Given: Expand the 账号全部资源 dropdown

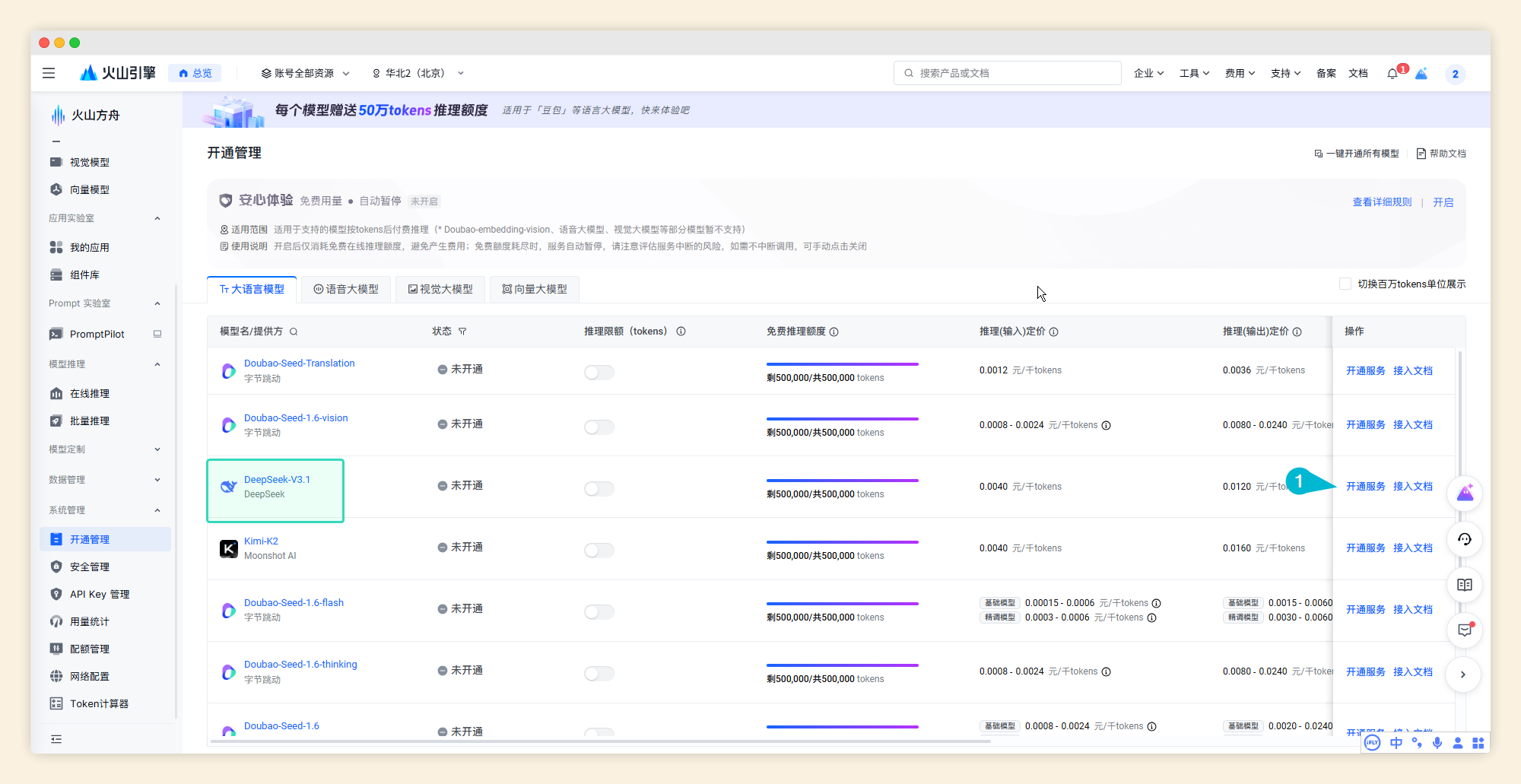Looking at the screenshot, I should pos(305,73).
